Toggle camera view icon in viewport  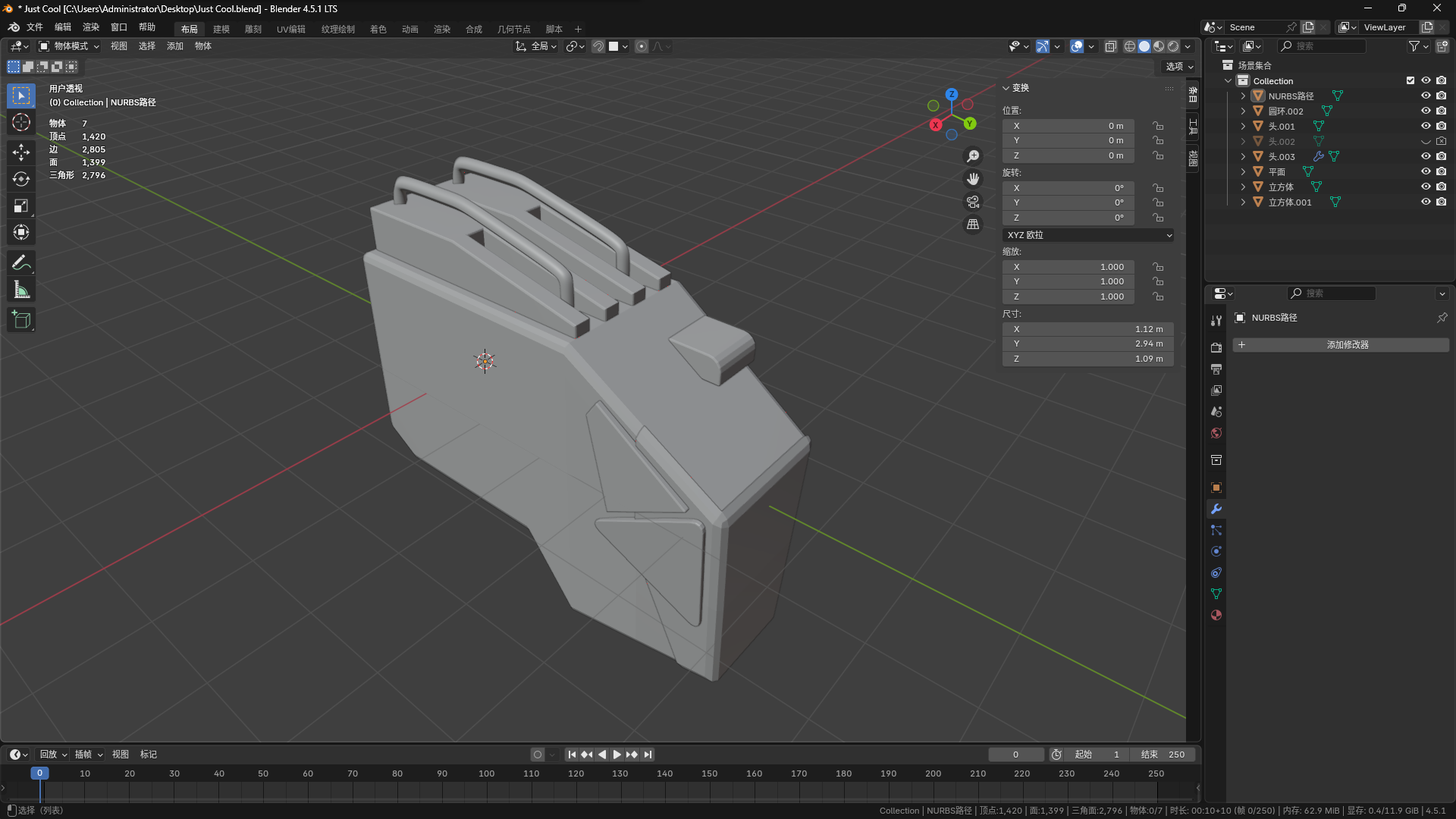(x=973, y=202)
